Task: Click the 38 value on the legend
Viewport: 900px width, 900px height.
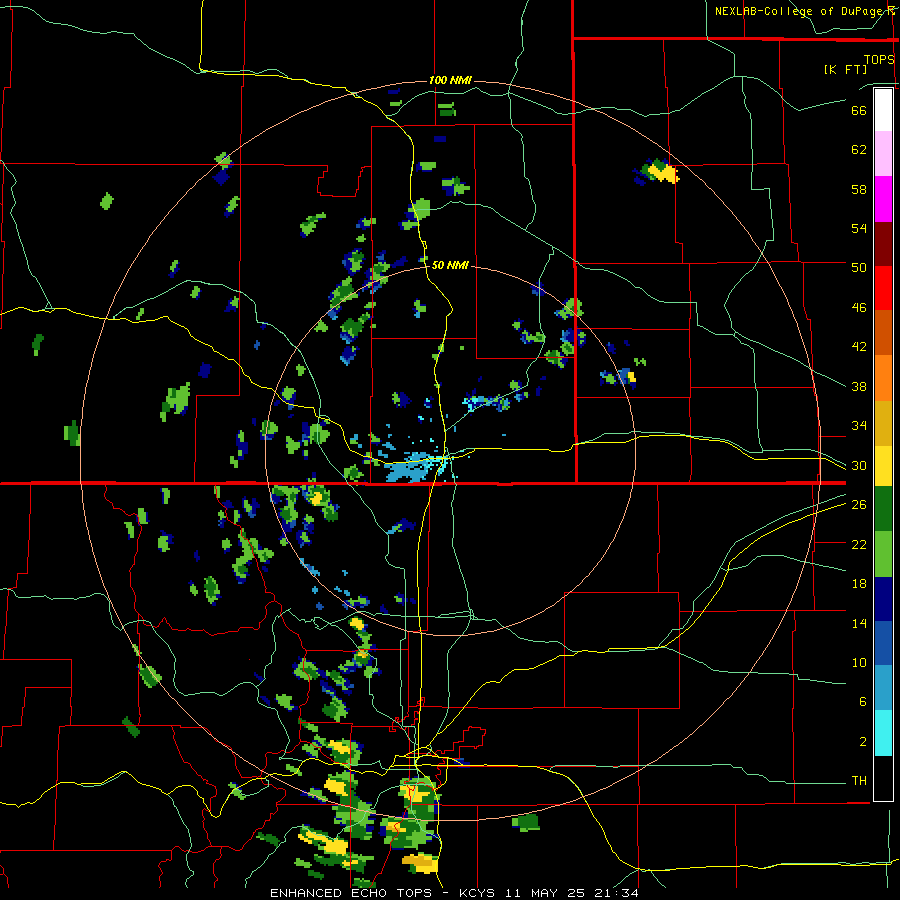Action: 859,386
